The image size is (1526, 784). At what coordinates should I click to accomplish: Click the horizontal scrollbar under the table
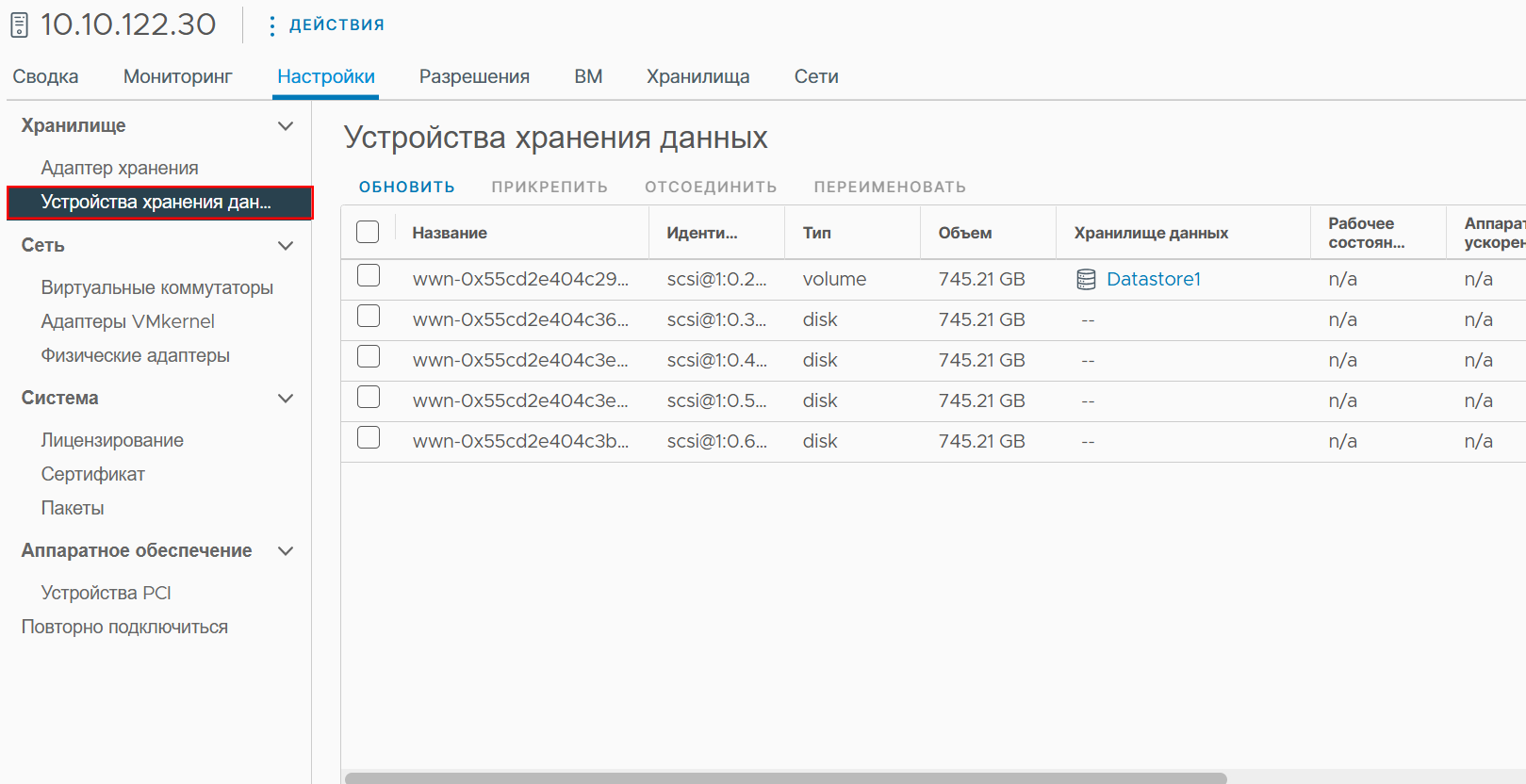point(786,778)
